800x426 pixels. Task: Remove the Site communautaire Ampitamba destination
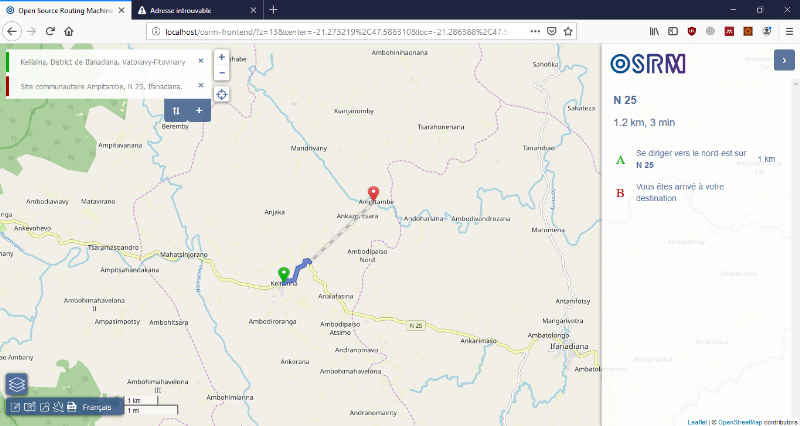(x=201, y=86)
